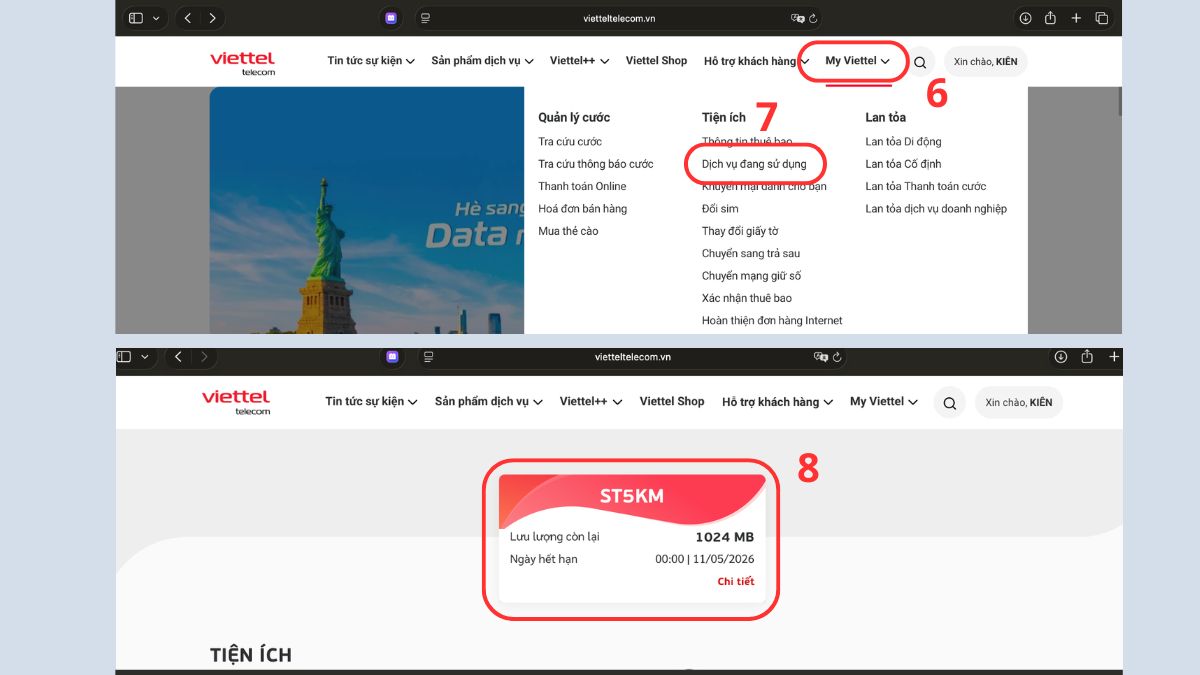Open Lan tỏa dịch vụ doanh nghiệp link
The height and width of the screenshot is (675, 1200).
[936, 209]
